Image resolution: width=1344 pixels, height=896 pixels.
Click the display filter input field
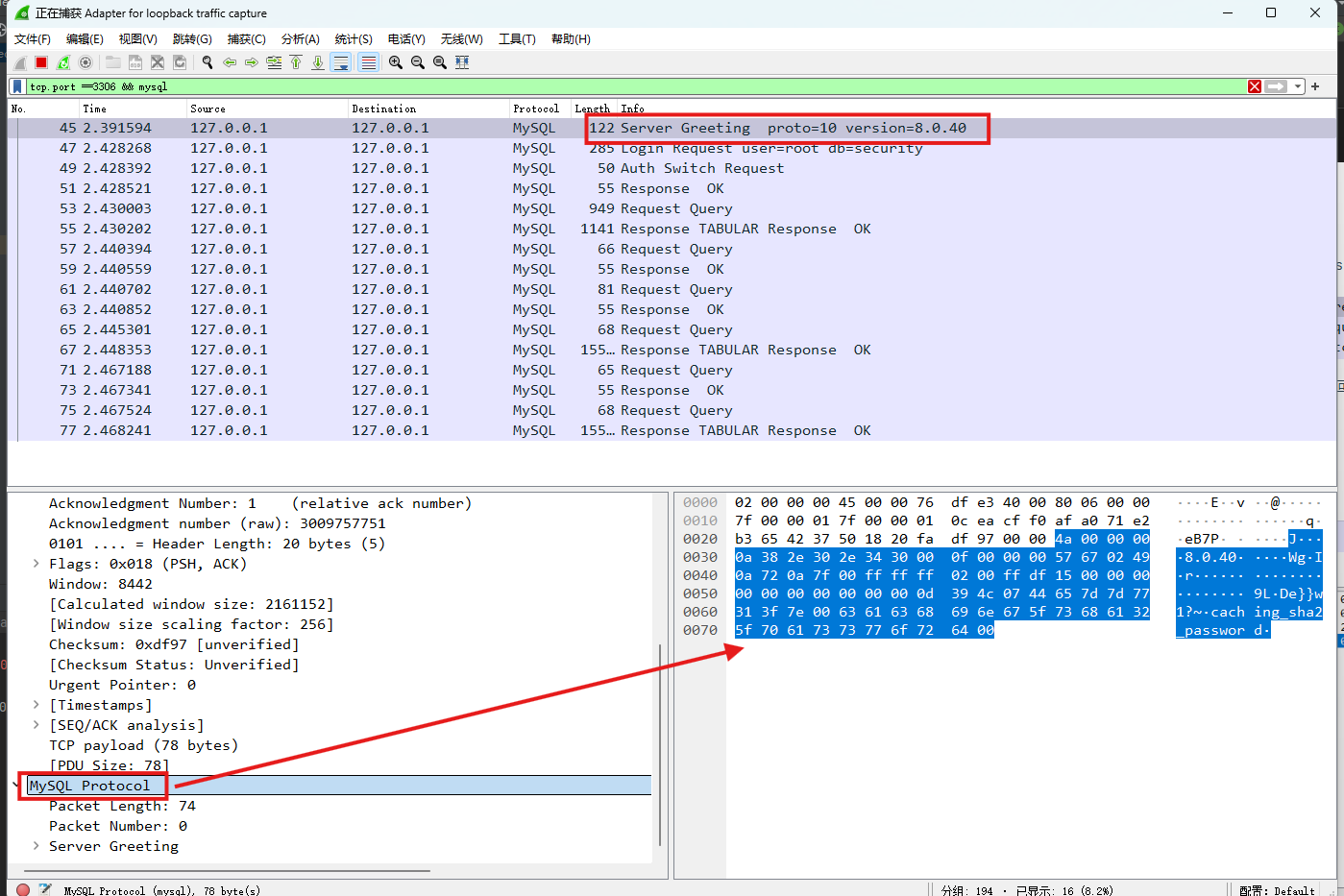tap(634, 86)
